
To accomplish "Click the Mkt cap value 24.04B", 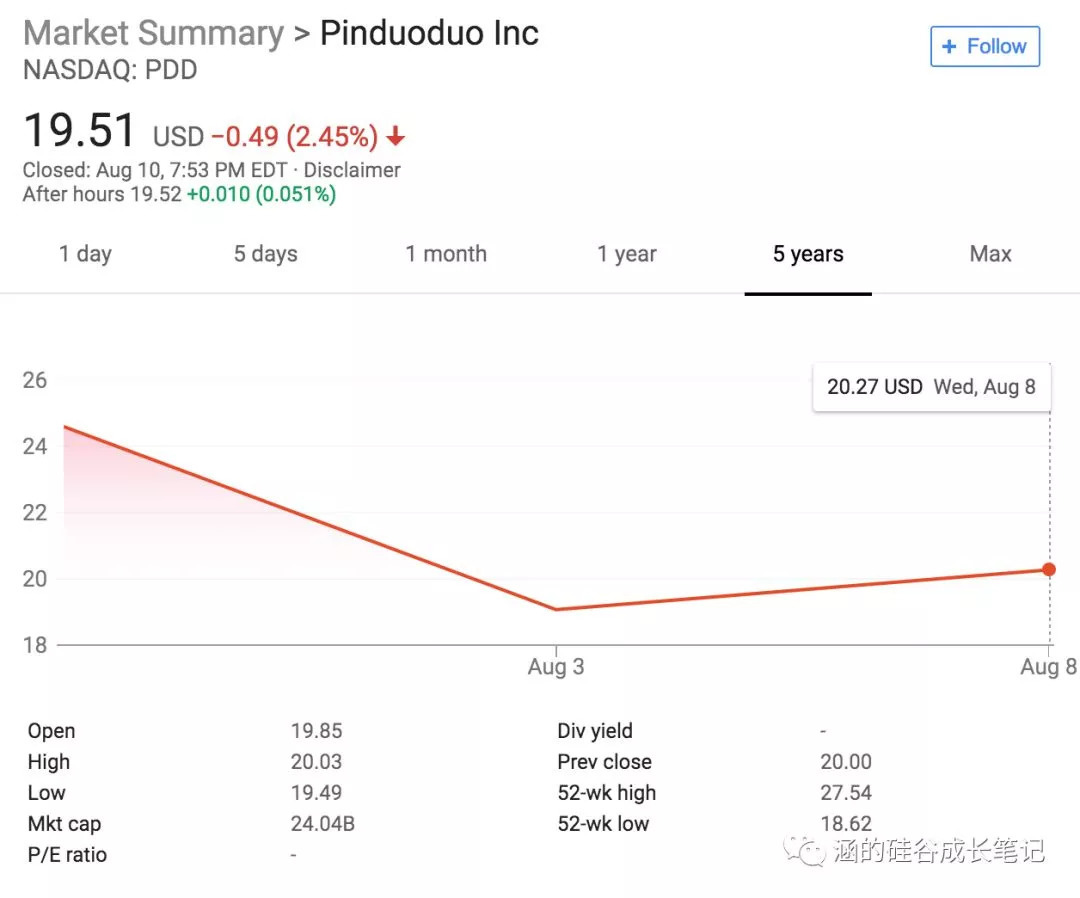I will [323, 824].
